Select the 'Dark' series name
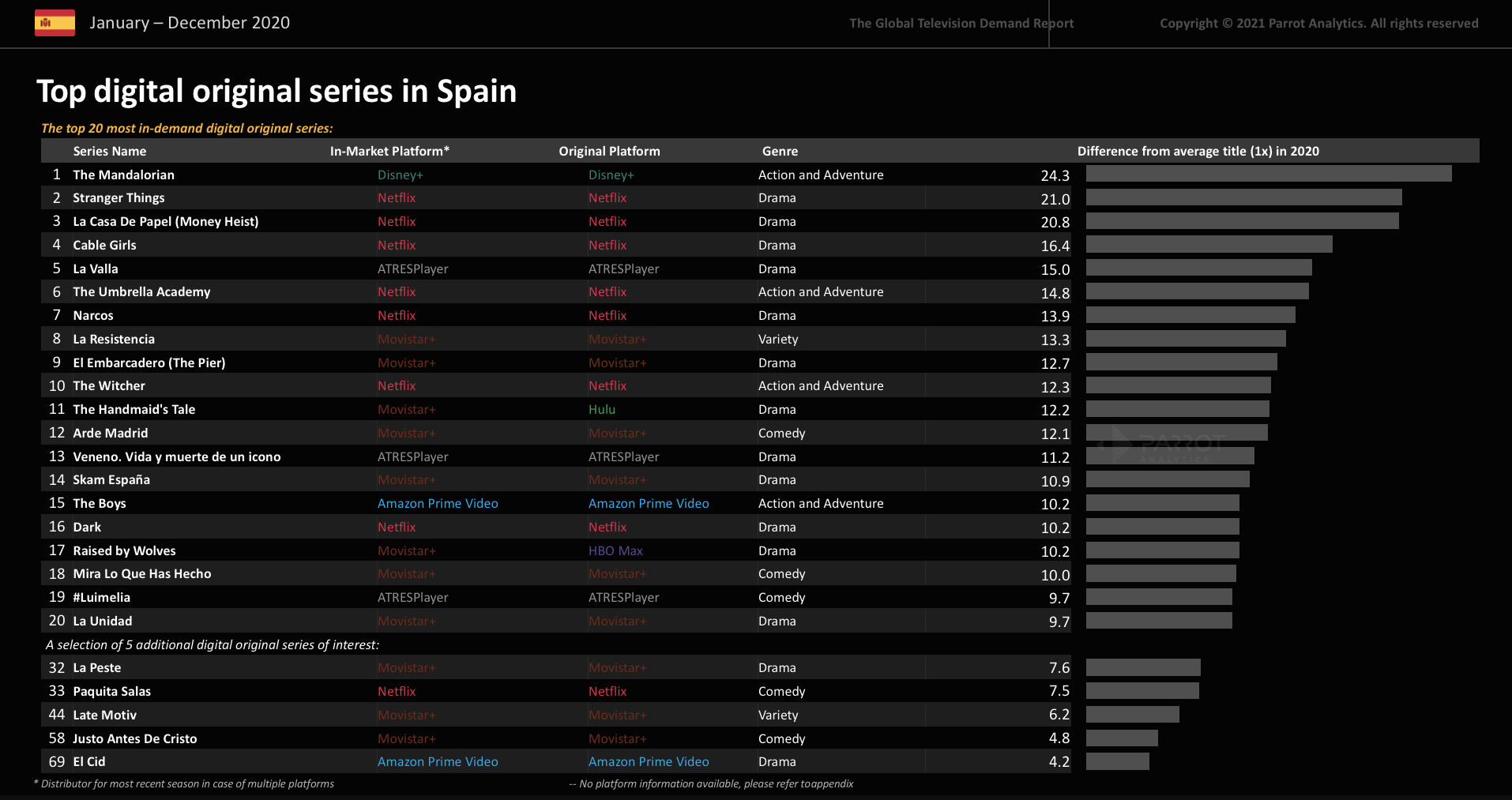 click(87, 528)
